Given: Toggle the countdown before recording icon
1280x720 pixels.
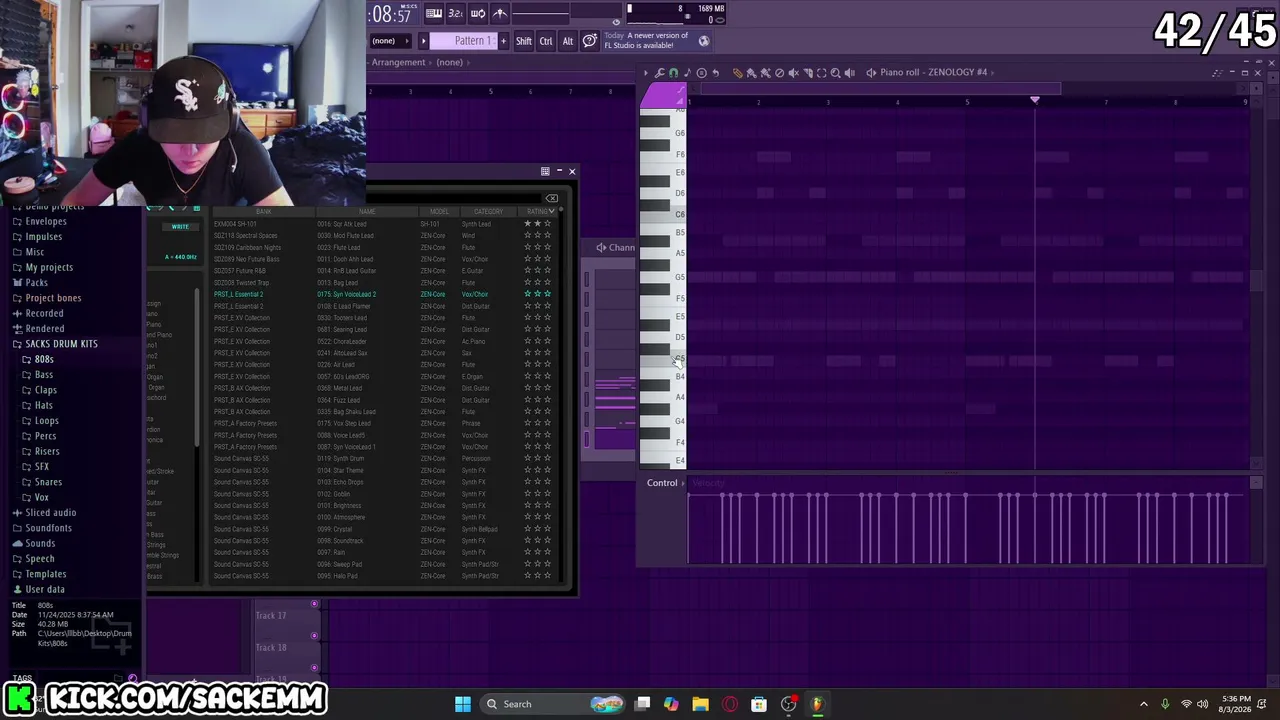Looking at the screenshot, I should coord(455,13).
